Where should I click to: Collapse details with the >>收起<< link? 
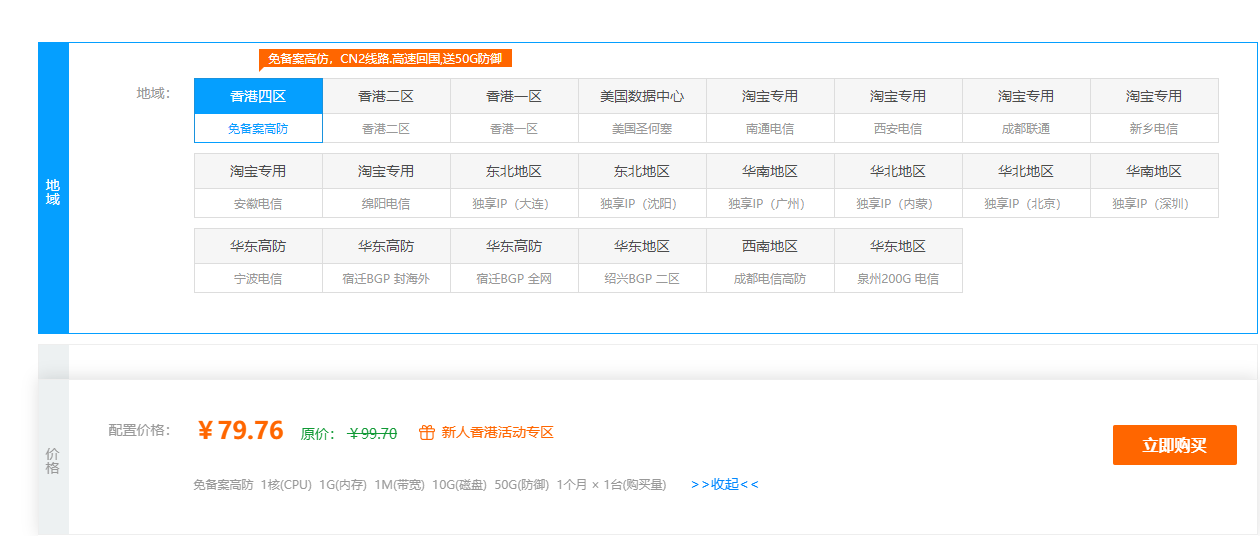click(724, 484)
